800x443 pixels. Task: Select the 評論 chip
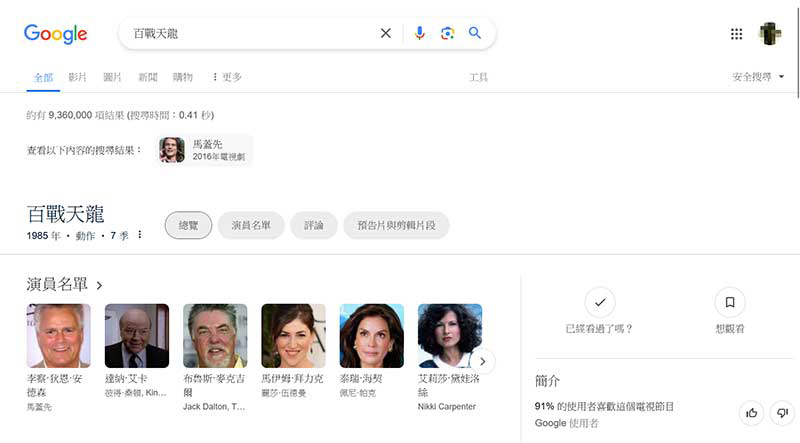pos(314,225)
